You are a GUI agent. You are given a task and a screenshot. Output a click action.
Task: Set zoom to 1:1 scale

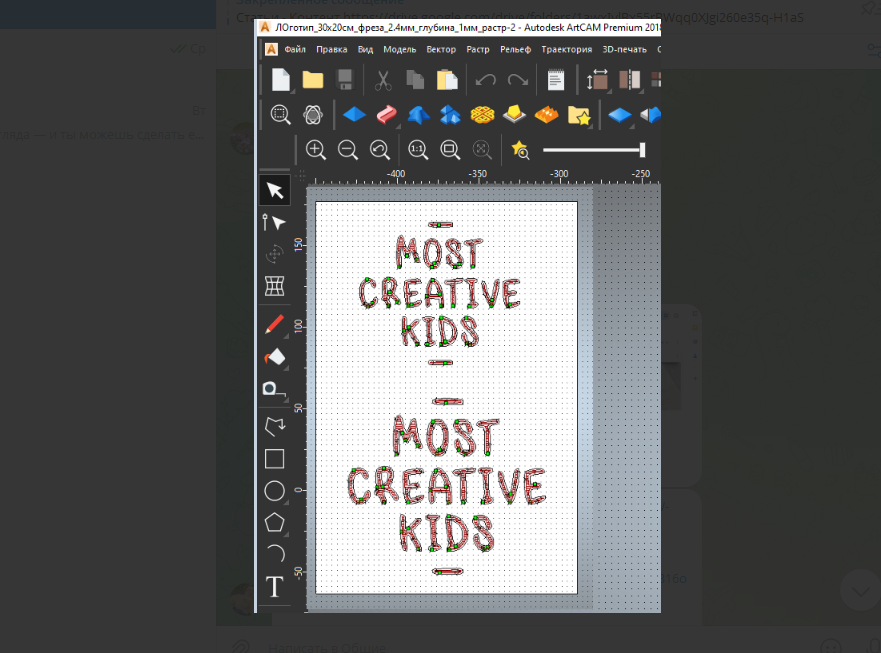[418, 150]
